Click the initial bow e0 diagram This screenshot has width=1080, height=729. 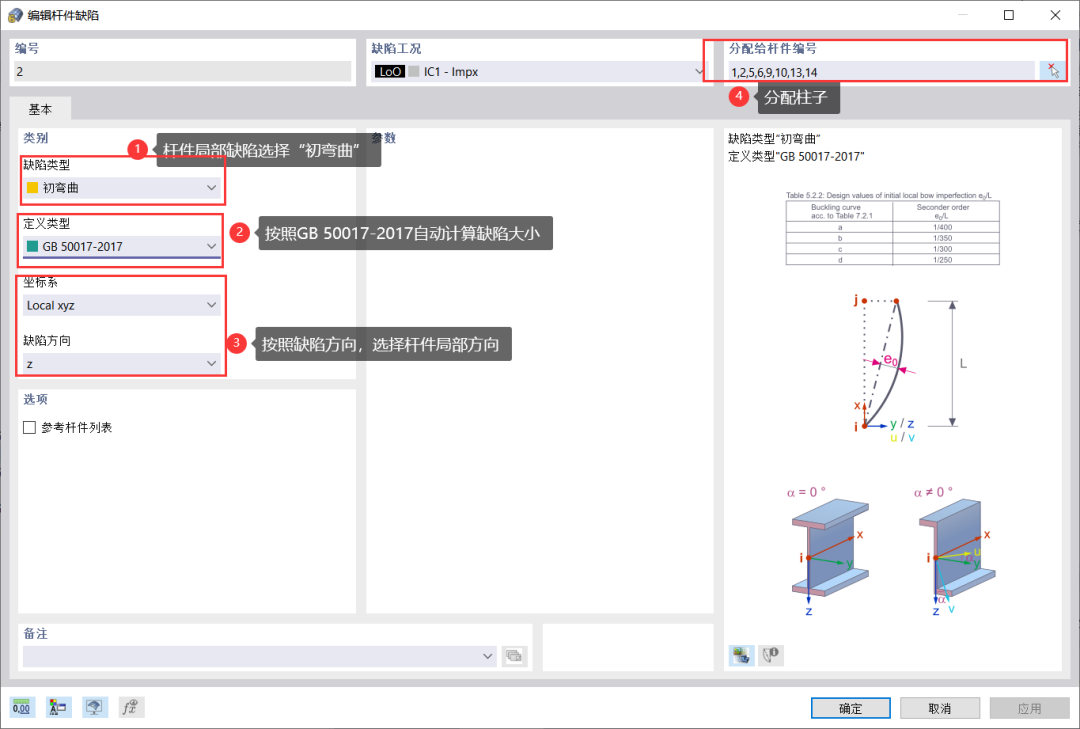[x=911, y=368]
